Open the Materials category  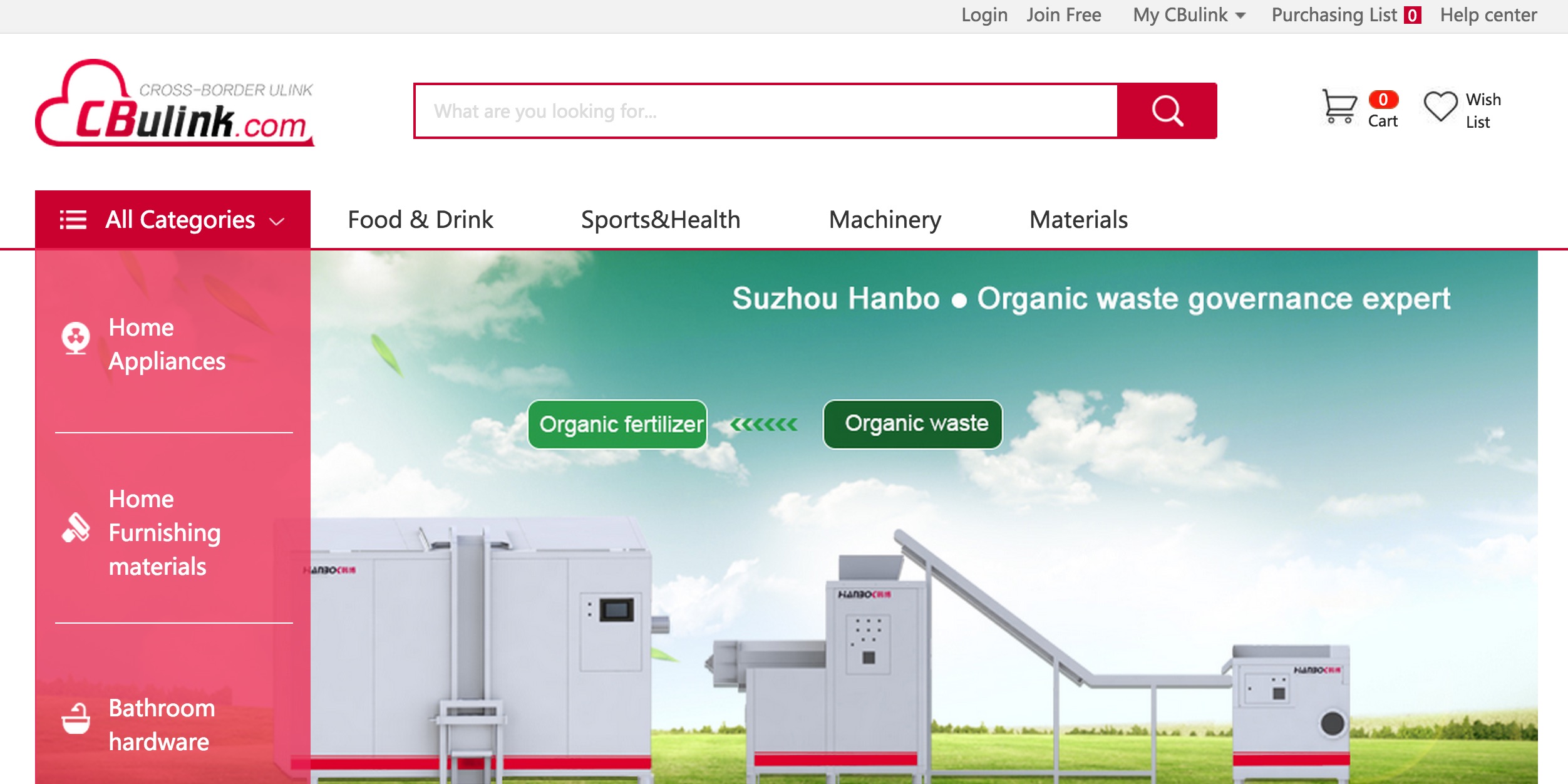1078,220
